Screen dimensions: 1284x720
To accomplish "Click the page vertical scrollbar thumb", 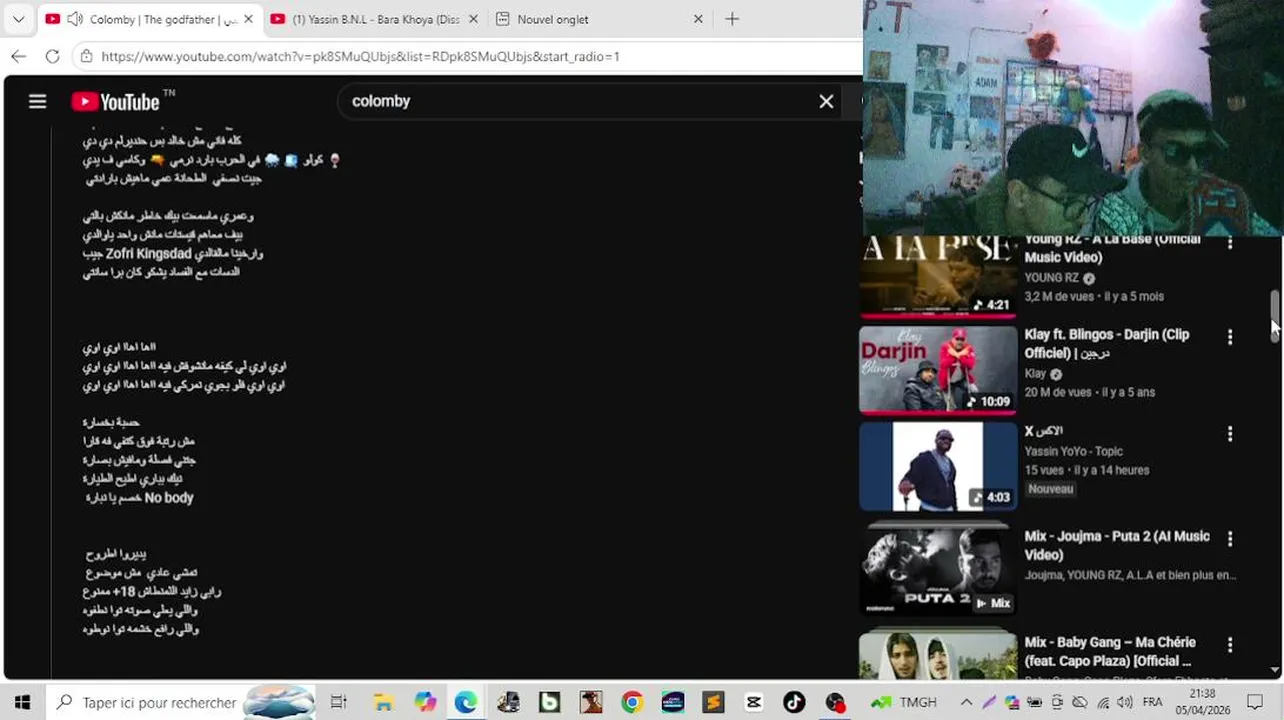I will tap(1275, 316).
